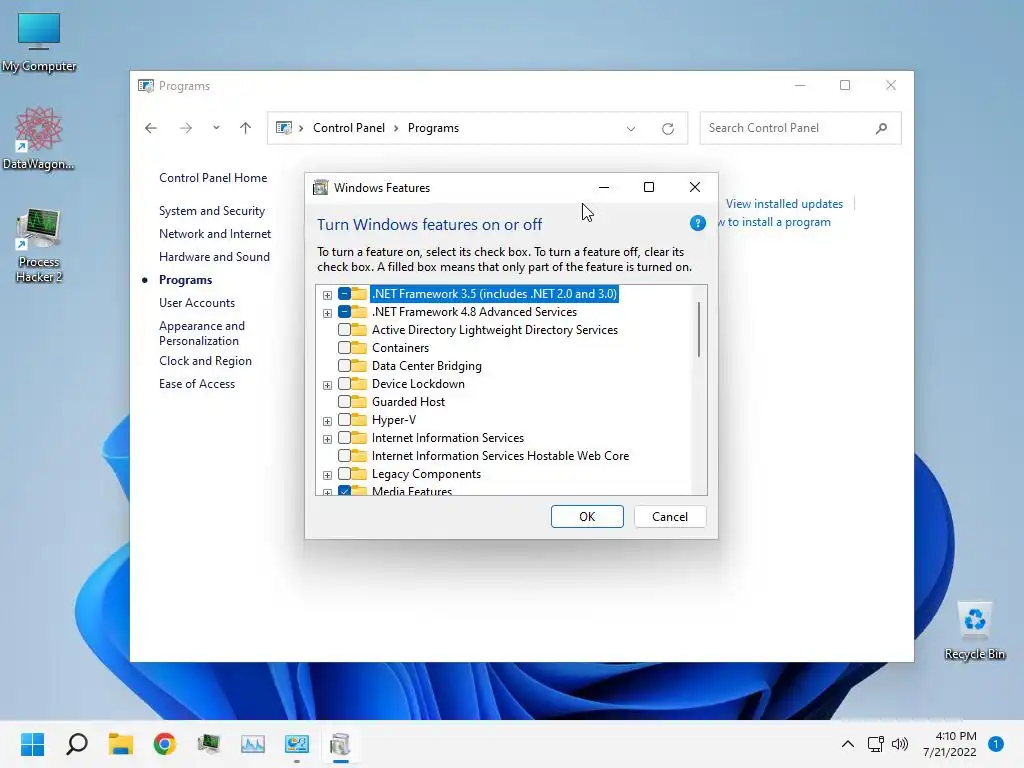The width and height of the screenshot is (1024, 768).
Task: Expand .NET Framework 4.8 Advanced Services node
Action: tap(327, 313)
